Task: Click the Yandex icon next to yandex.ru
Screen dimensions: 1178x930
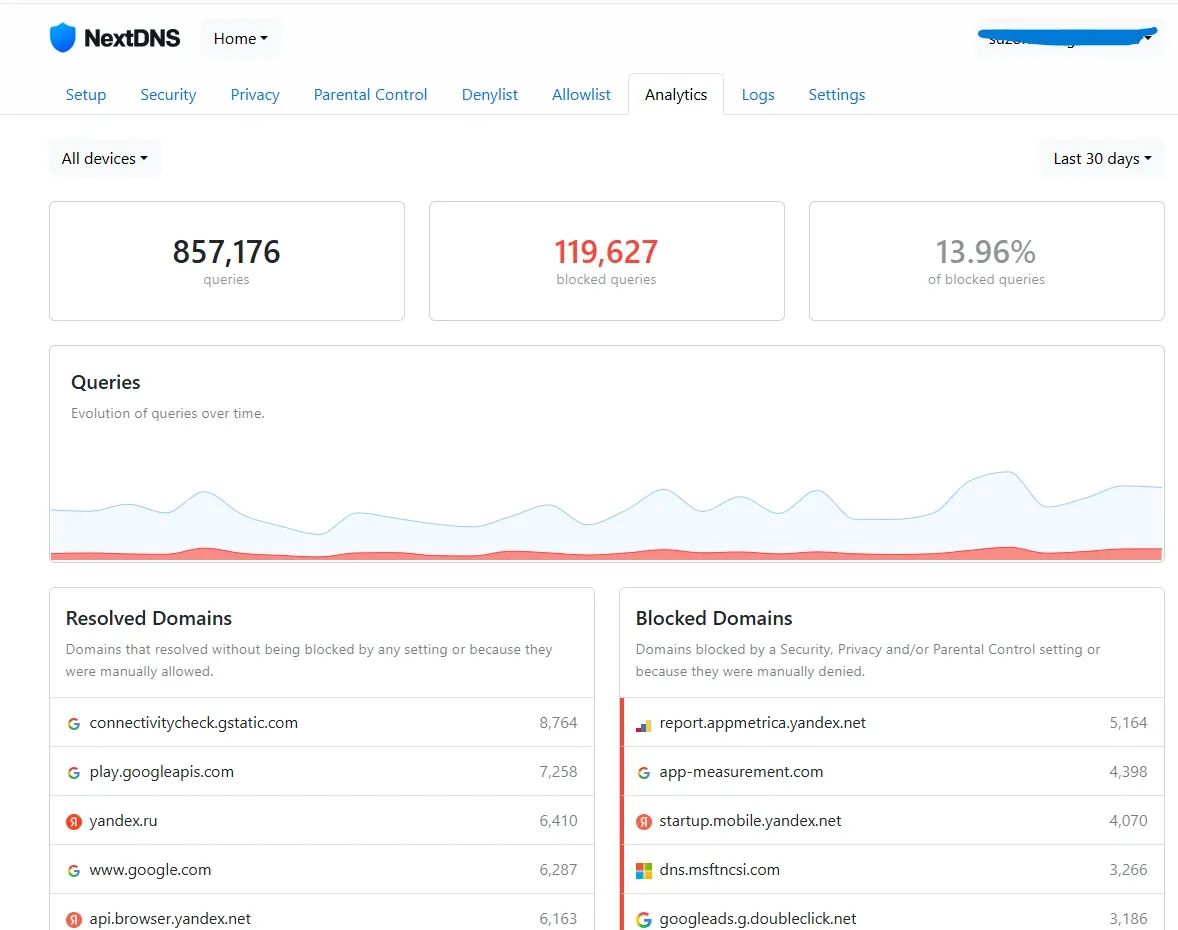Action: 73,821
